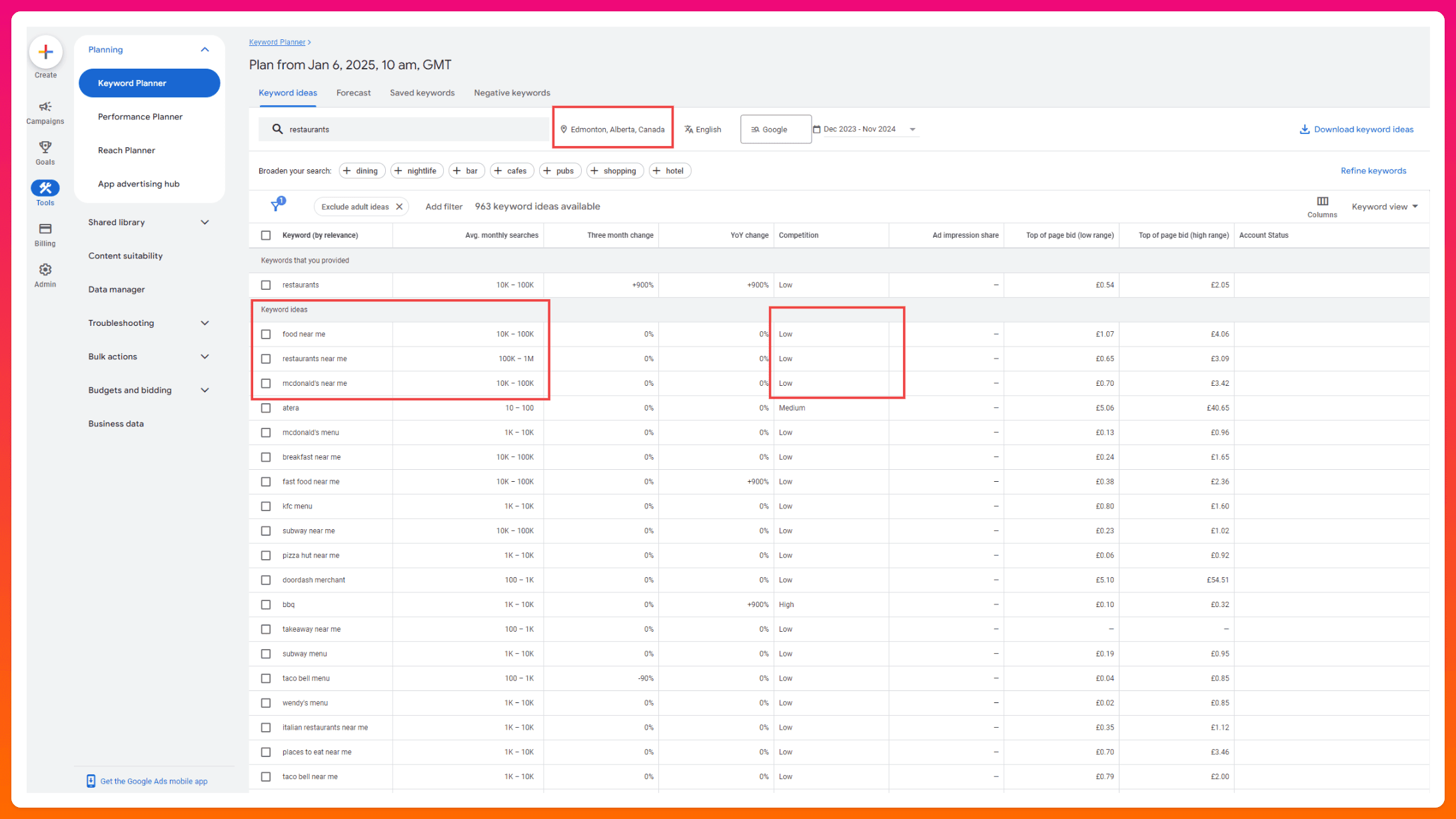Open the Negative keywords tab
Viewport: 1456px width, 819px height.
point(512,93)
